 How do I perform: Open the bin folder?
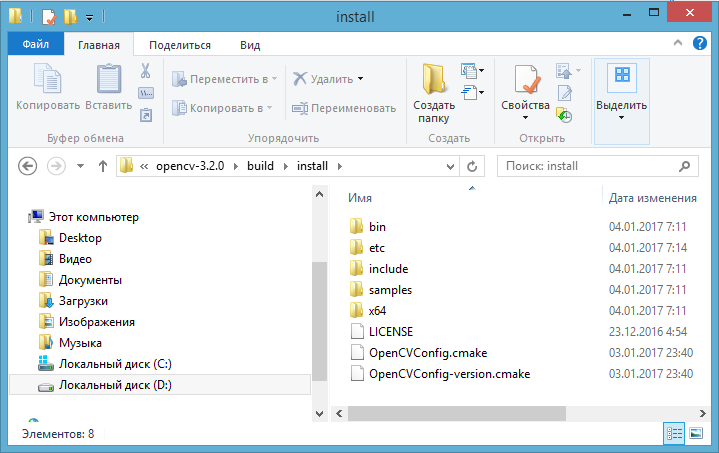377,226
